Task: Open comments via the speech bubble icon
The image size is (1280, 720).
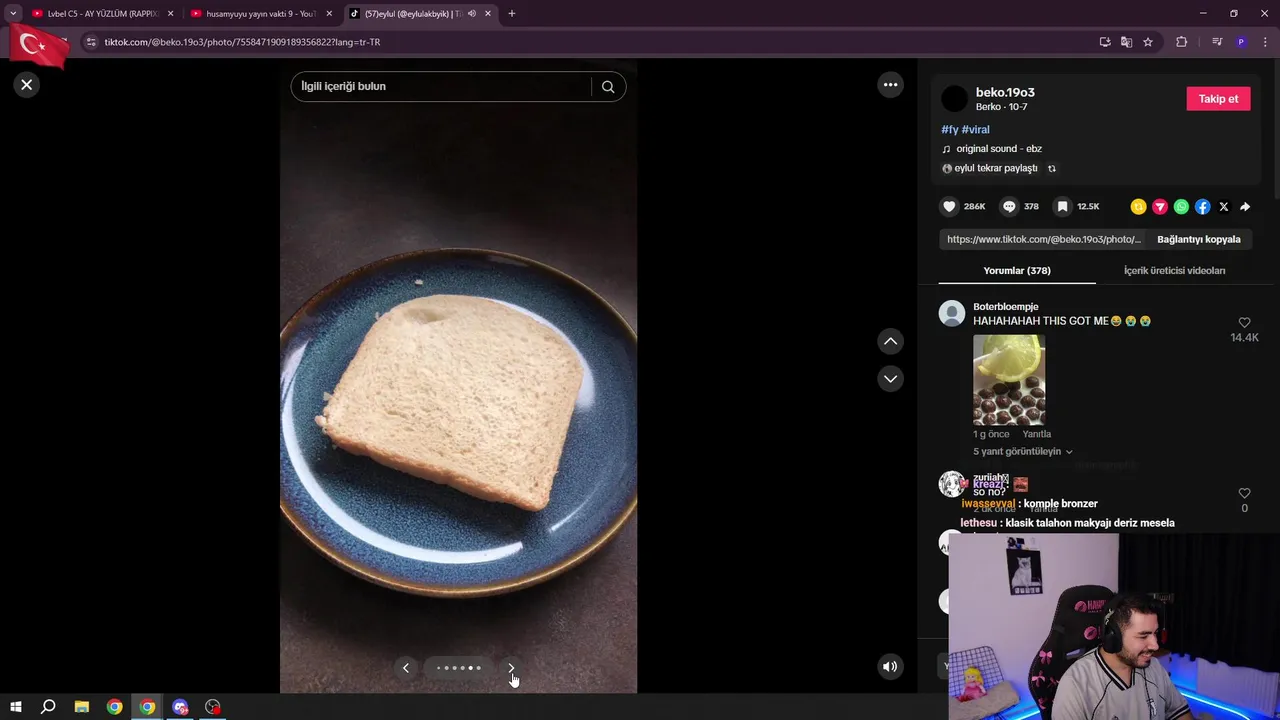Action: 1009,206
